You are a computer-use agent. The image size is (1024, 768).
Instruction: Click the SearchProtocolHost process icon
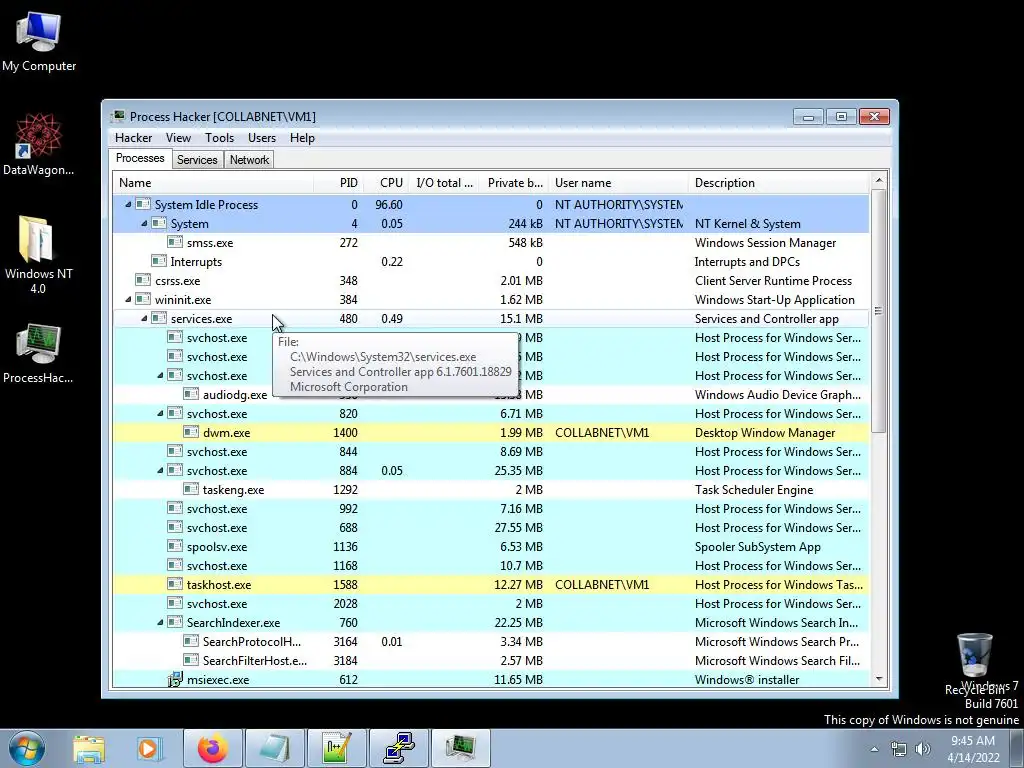[191, 641]
